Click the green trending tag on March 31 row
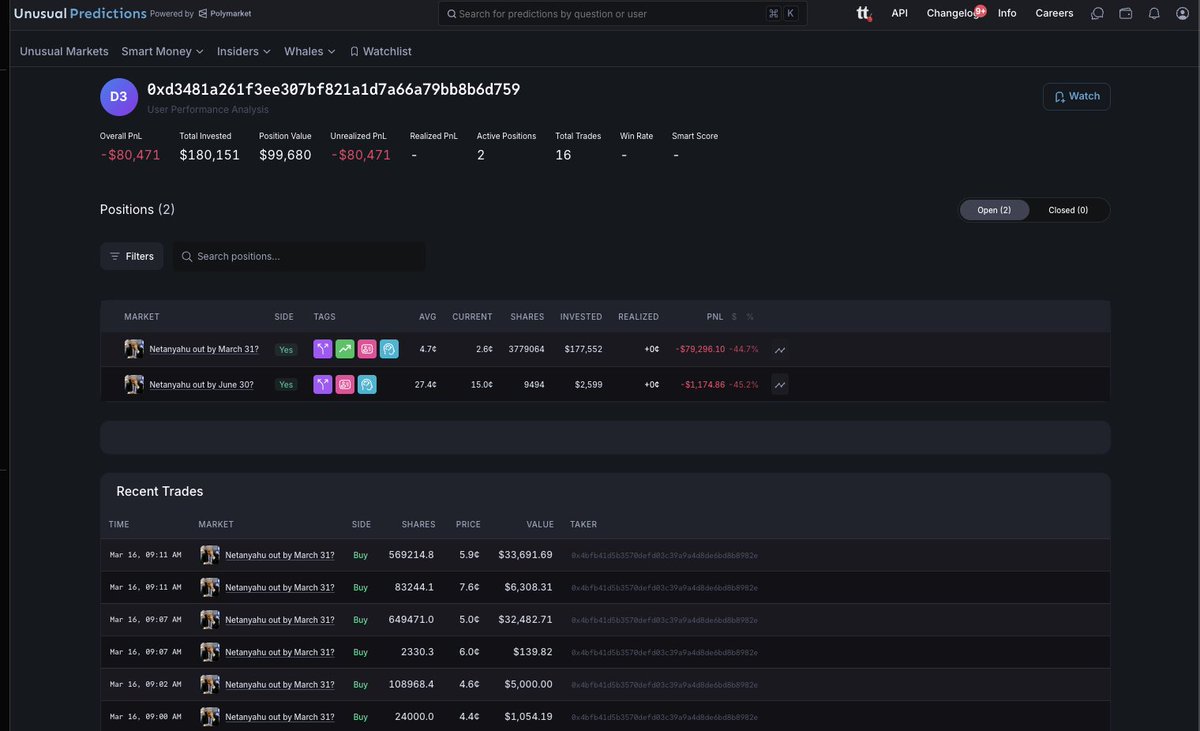Image resolution: width=1200 pixels, height=731 pixels. tap(345, 349)
